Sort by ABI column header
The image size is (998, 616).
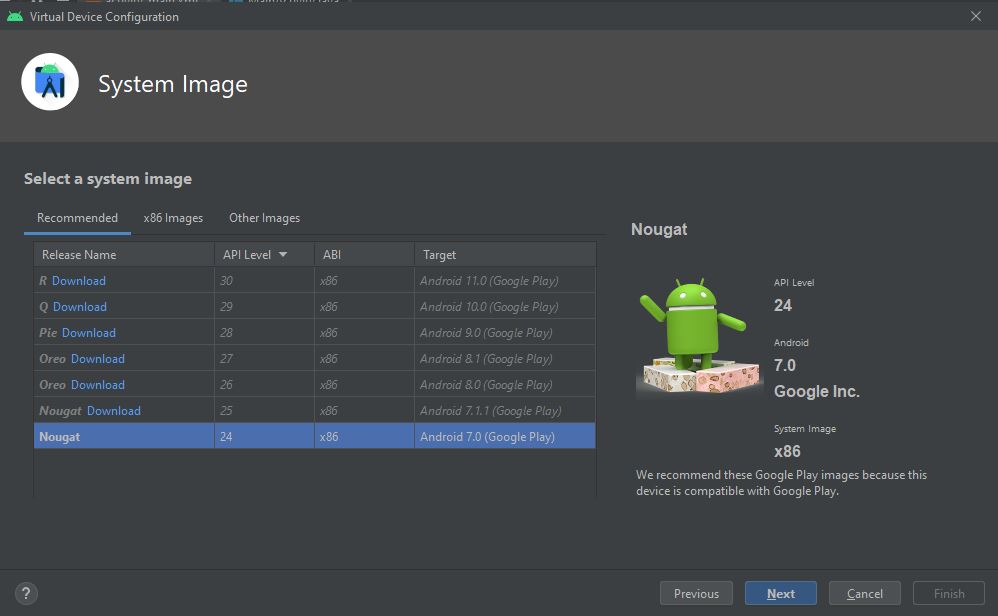pyautogui.click(x=364, y=255)
